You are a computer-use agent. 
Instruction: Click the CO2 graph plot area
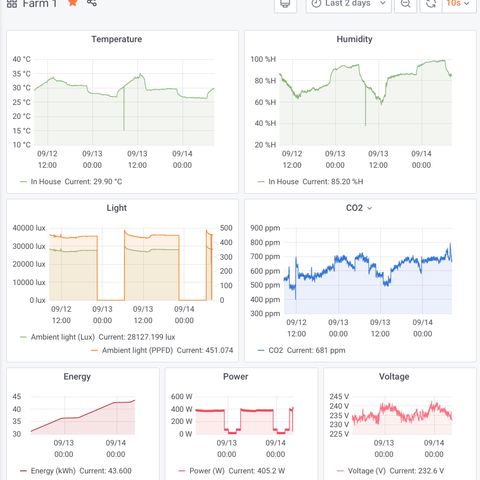[368, 271]
